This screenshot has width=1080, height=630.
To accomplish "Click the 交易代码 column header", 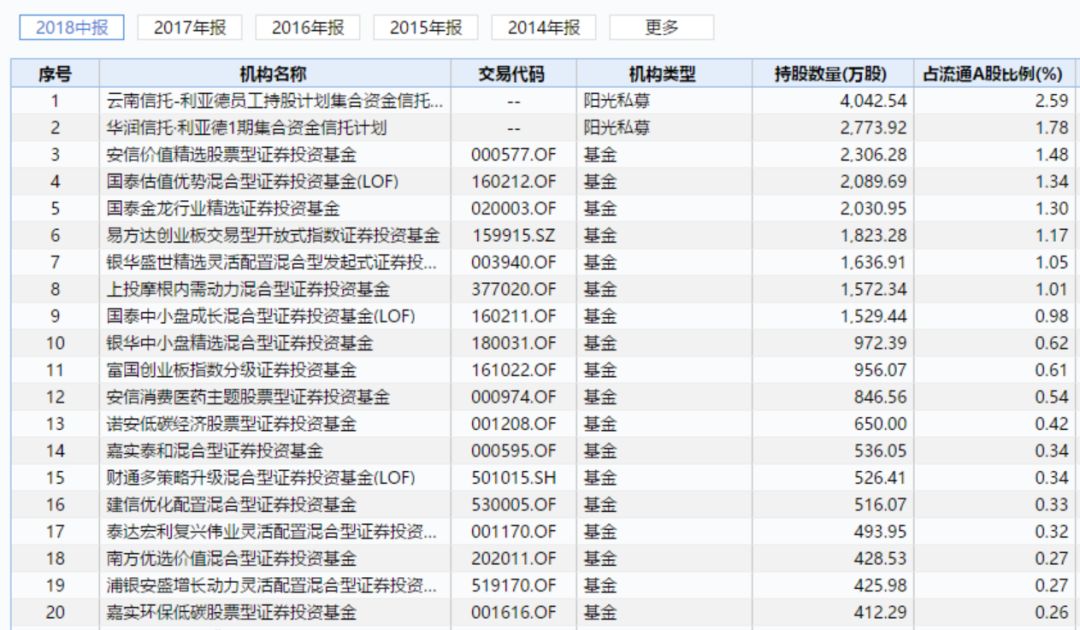I will (513, 74).
